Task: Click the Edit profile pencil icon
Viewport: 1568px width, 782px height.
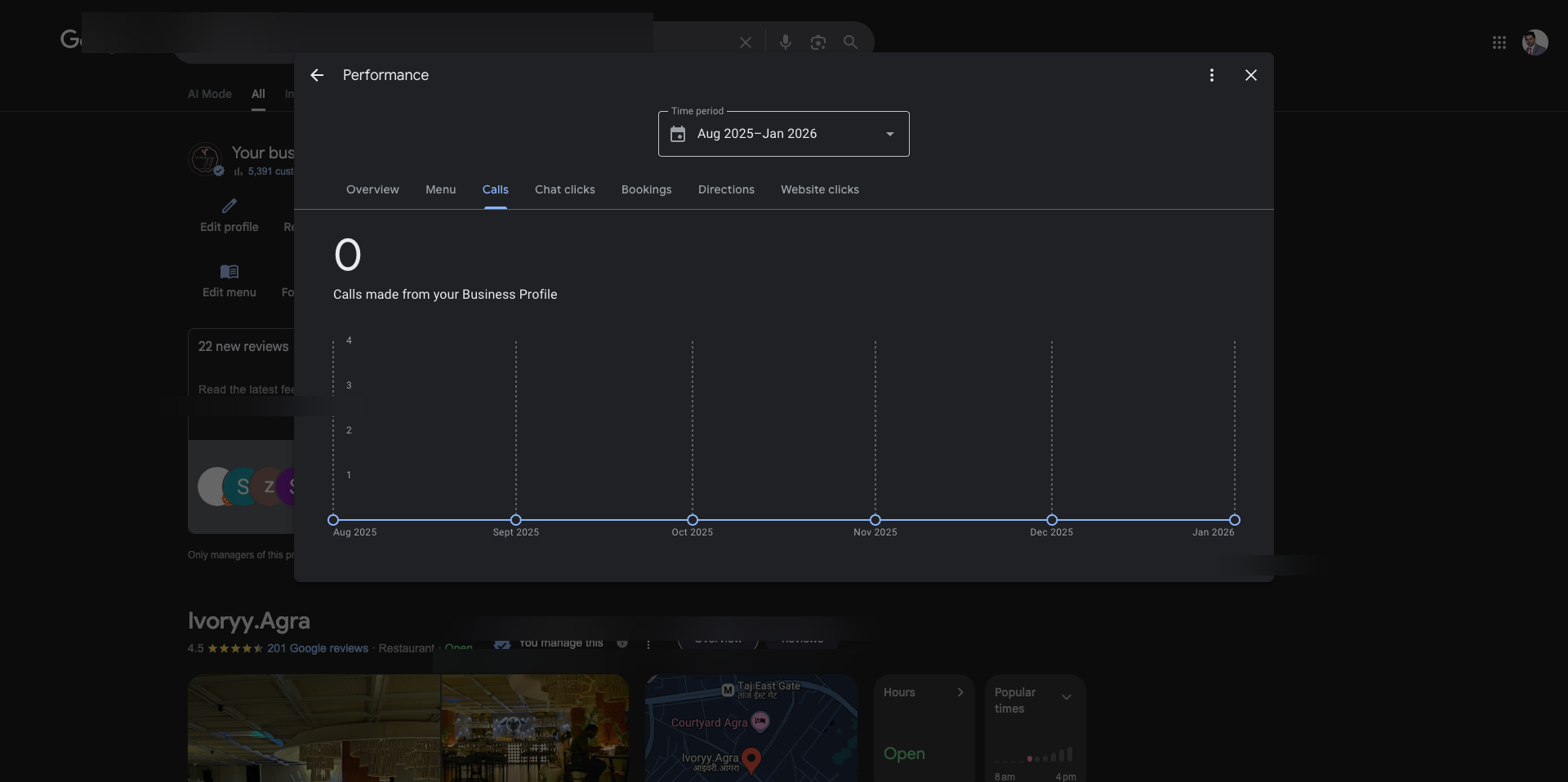Action: click(229, 206)
